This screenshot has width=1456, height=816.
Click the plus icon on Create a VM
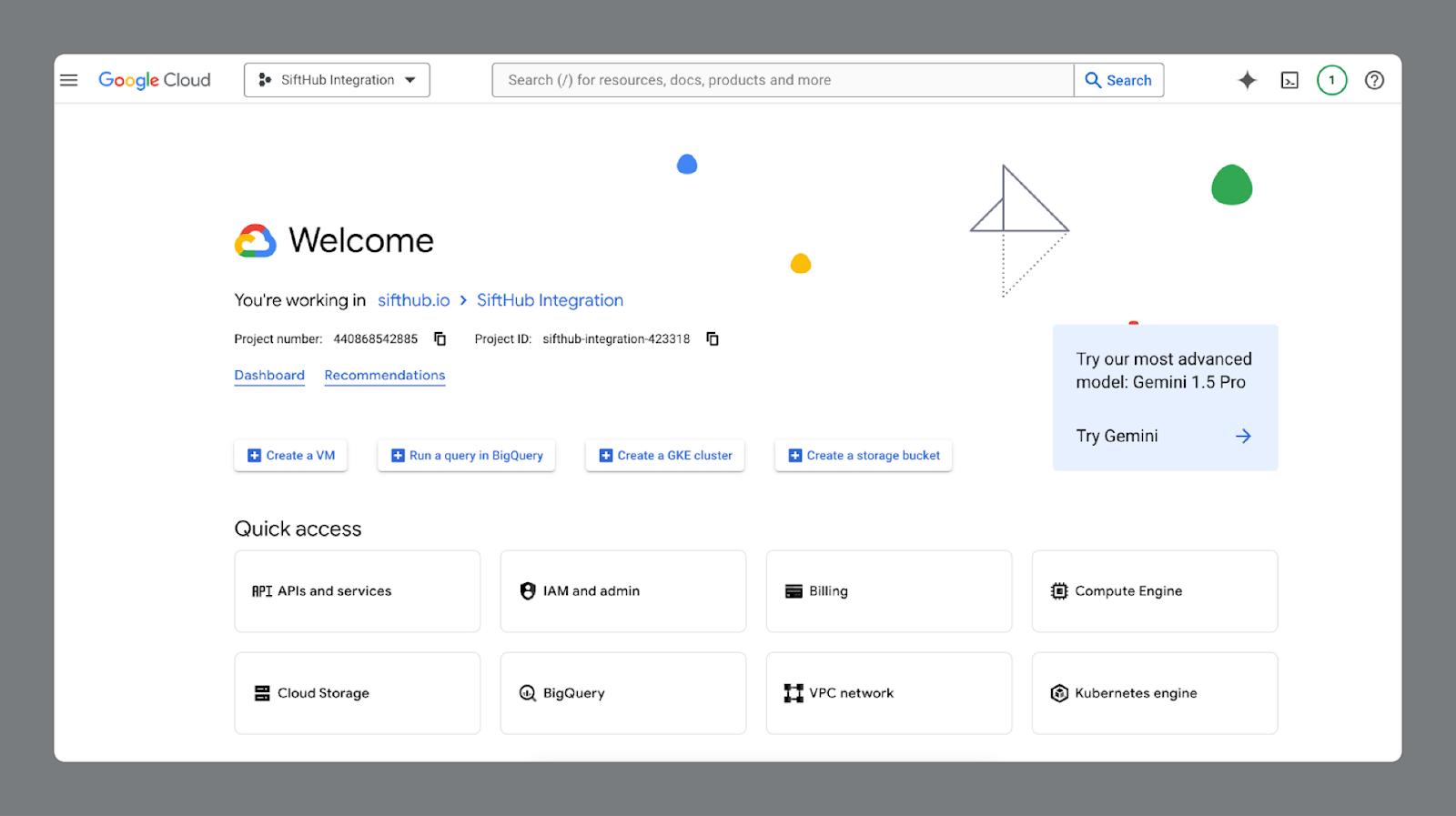click(255, 456)
